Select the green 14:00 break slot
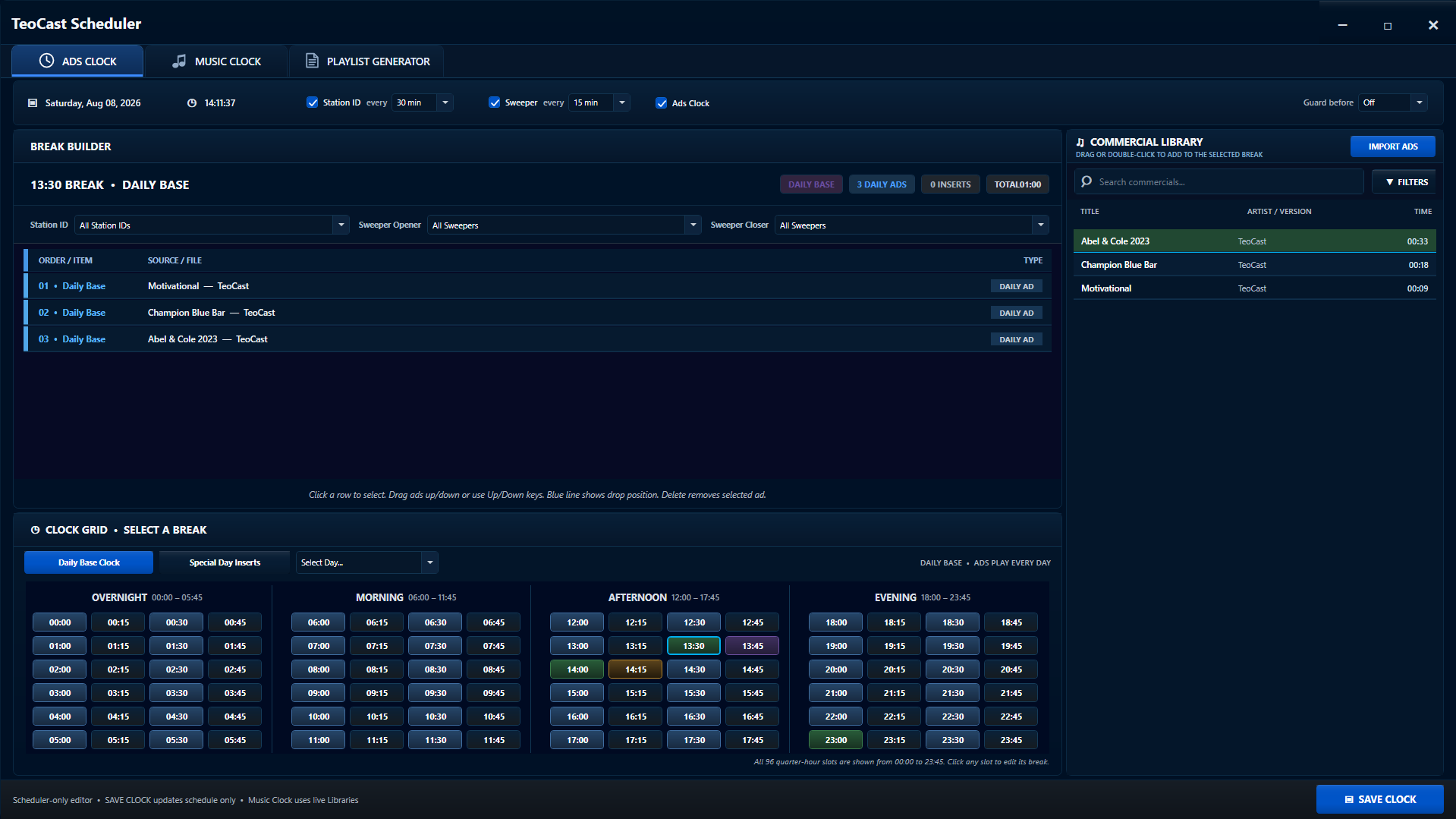Image resolution: width=1456 pixels, height=819 pixels. tap(577, 669)
